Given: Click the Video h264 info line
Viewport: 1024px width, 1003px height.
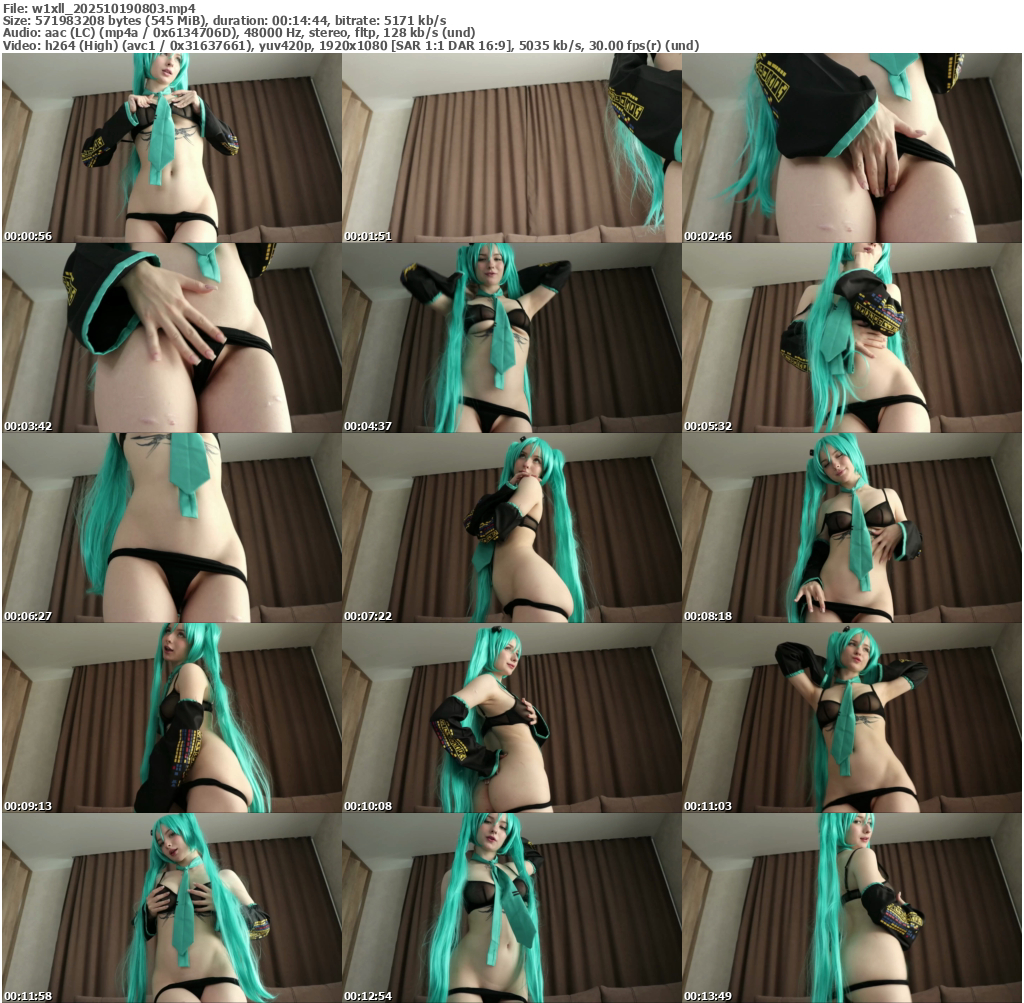Looking at the screenshot, I should pos(350,46).
